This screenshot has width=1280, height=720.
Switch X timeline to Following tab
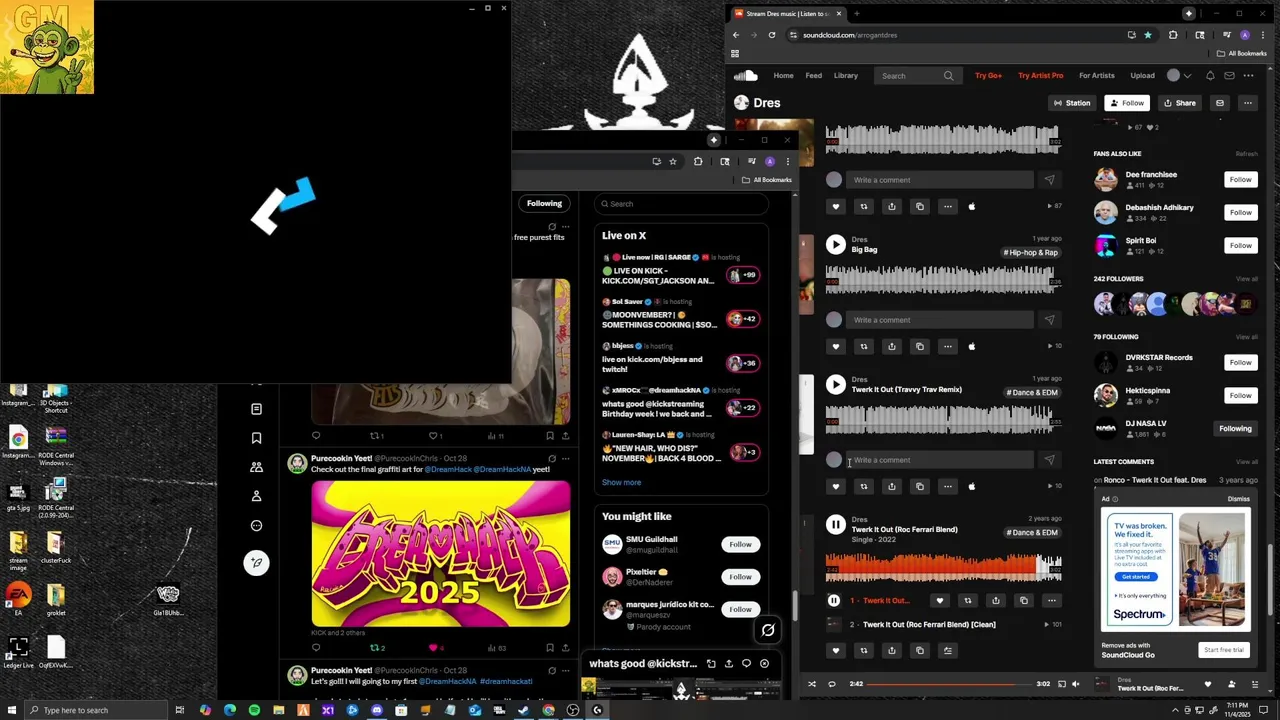[x=544, y=203]
